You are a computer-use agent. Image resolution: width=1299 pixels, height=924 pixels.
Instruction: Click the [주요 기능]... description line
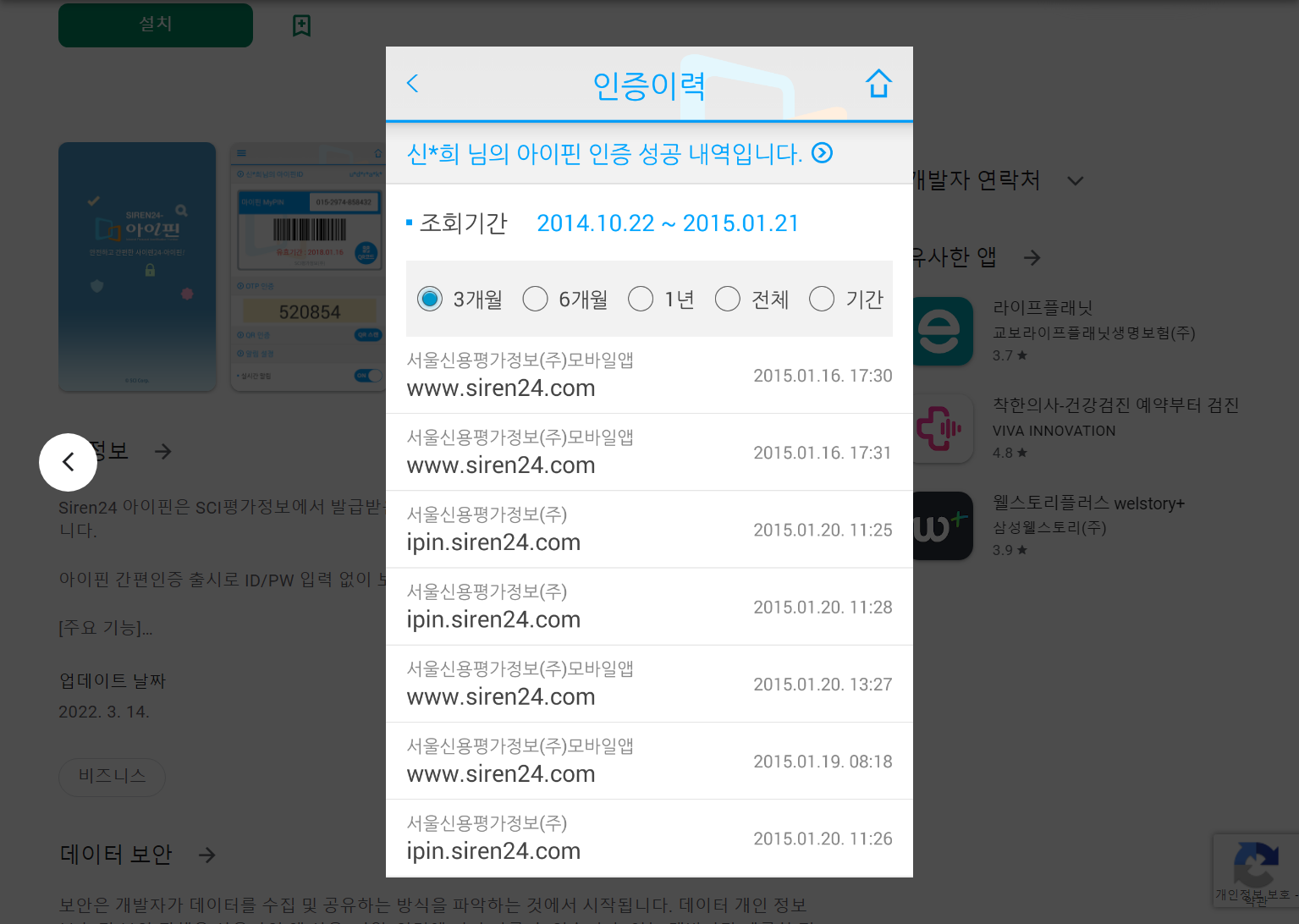[x=106, y=628]
